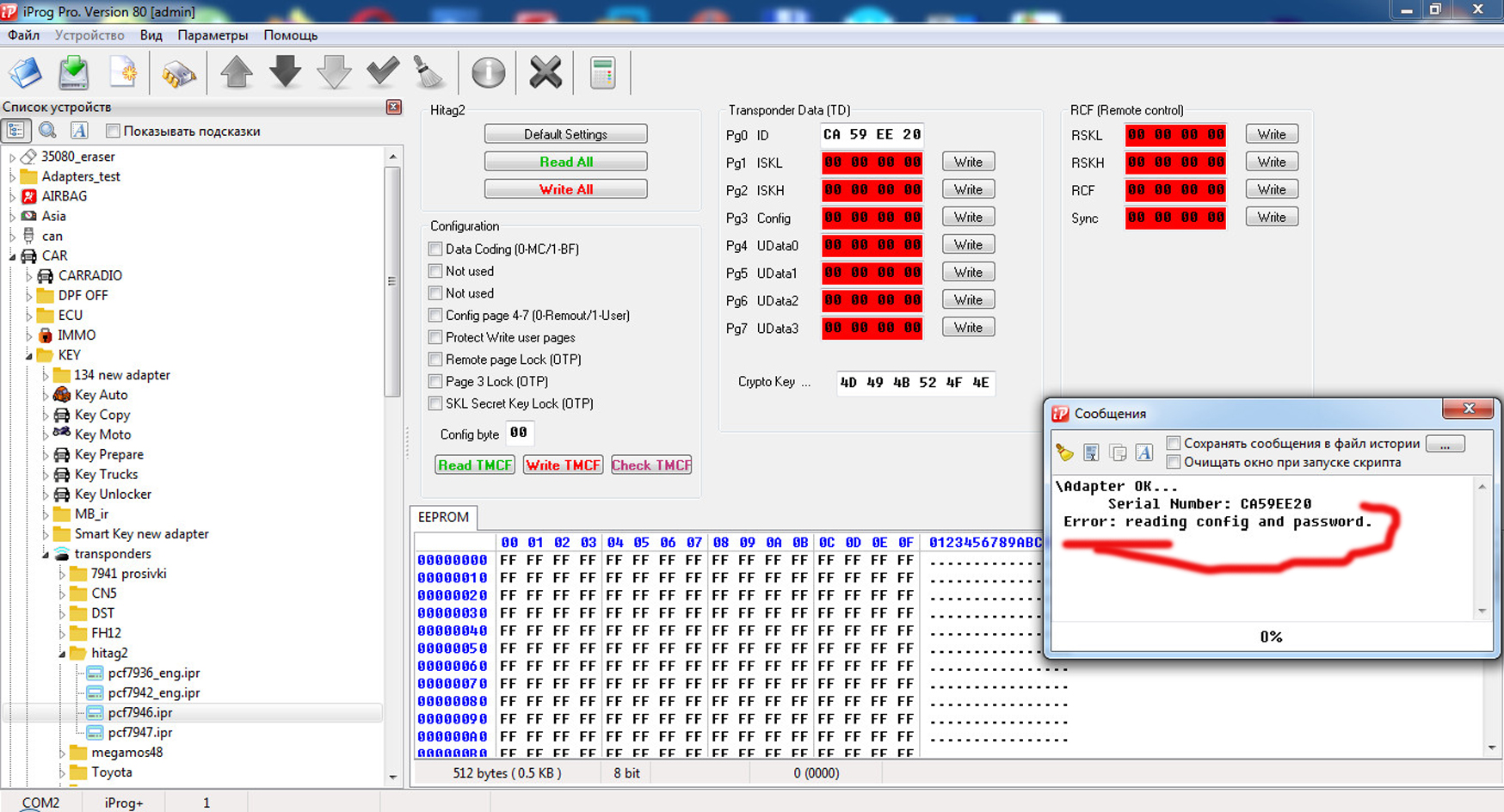Click the chip device icon in toolbar
Screen dimensions: 1504x812
[x=179, y=74]
